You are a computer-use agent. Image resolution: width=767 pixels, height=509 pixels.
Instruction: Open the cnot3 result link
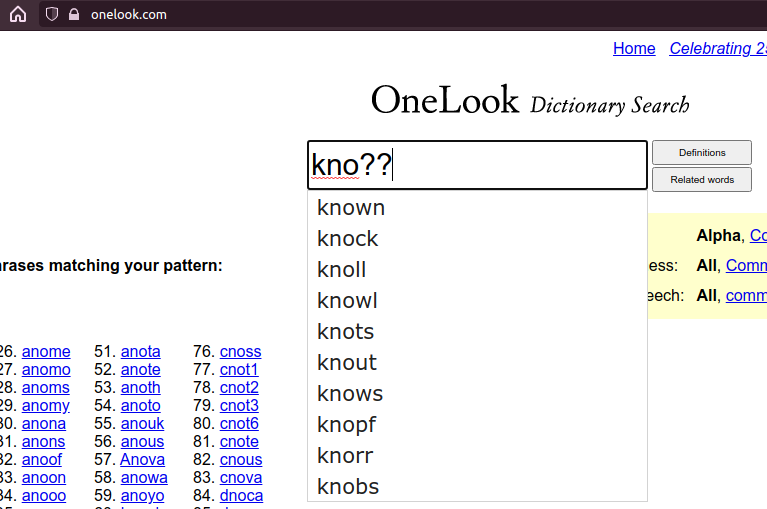(239, 406)
